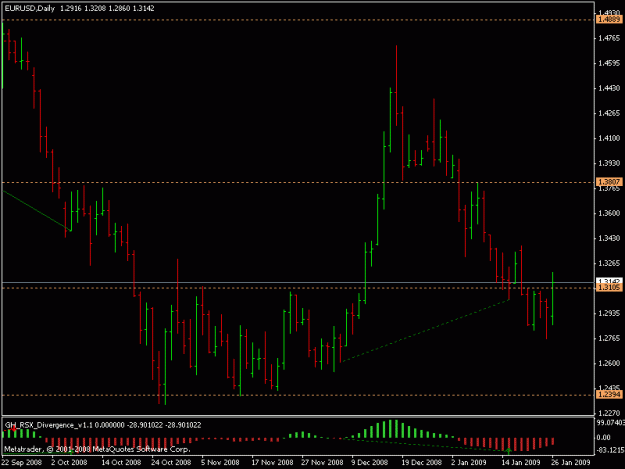Click the green up arrow near 2 Oct 2008
This screenshot has height=469, width=625.
(71, 452)
